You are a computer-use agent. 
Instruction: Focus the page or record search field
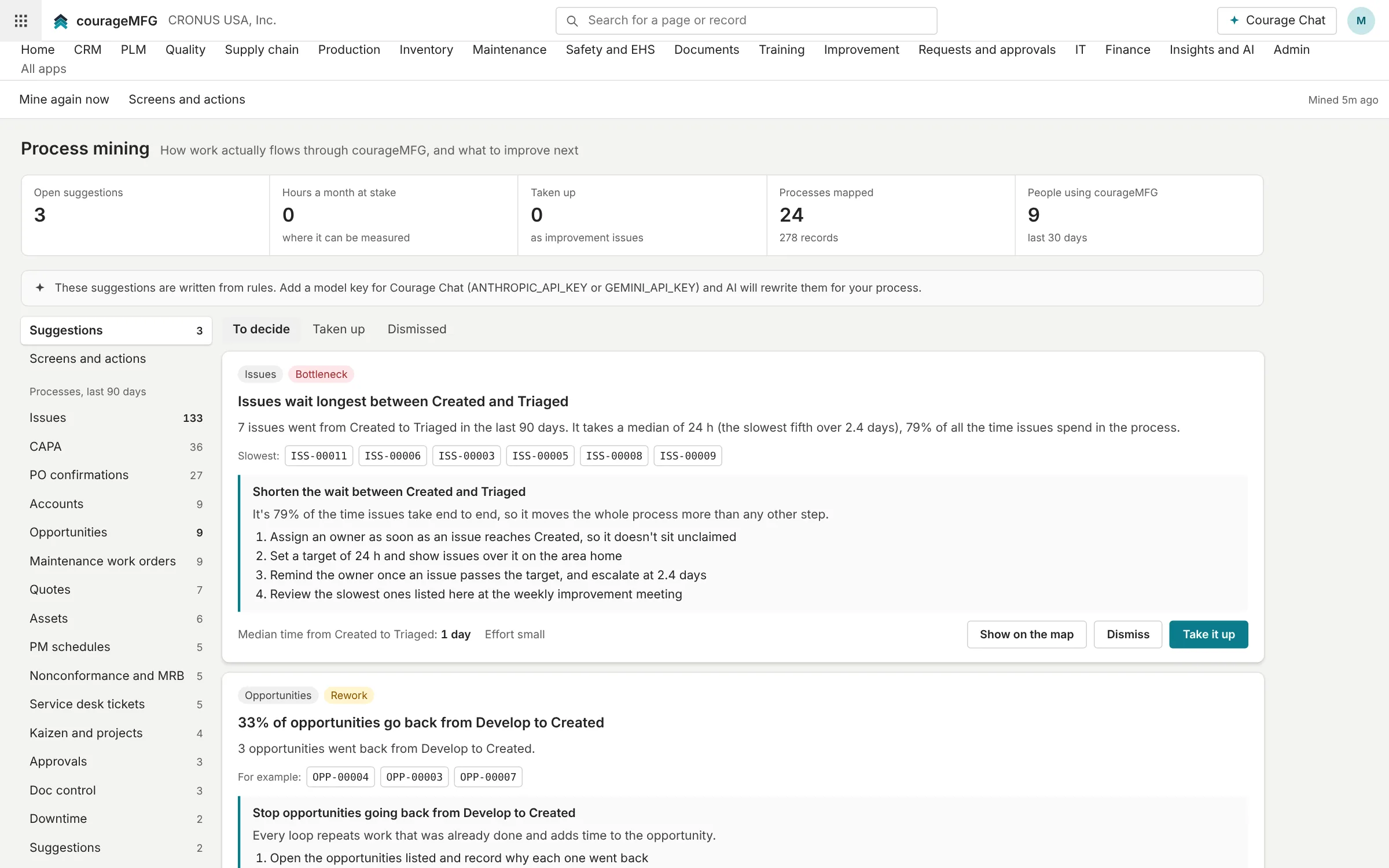coord(746,21)
